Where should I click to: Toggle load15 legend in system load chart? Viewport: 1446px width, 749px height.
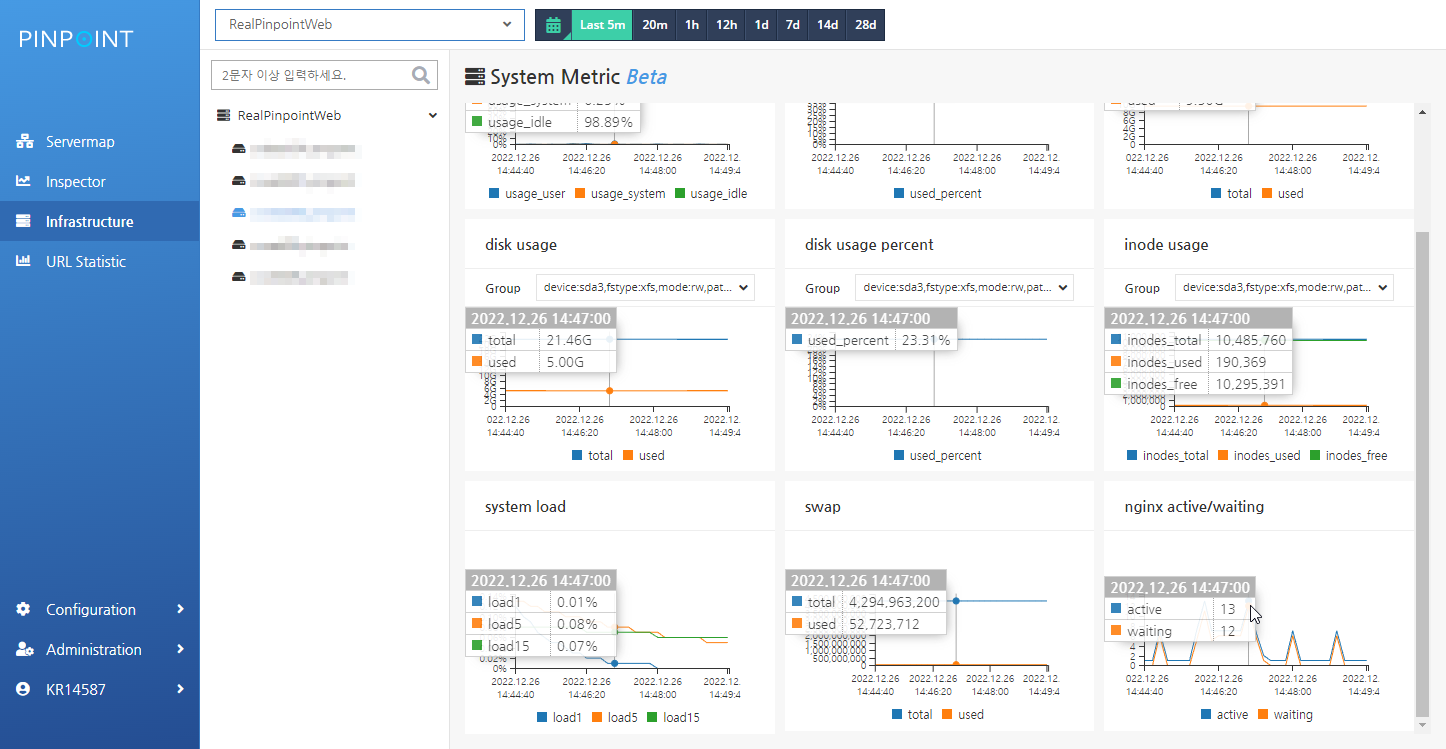click(x=674, y=717)
